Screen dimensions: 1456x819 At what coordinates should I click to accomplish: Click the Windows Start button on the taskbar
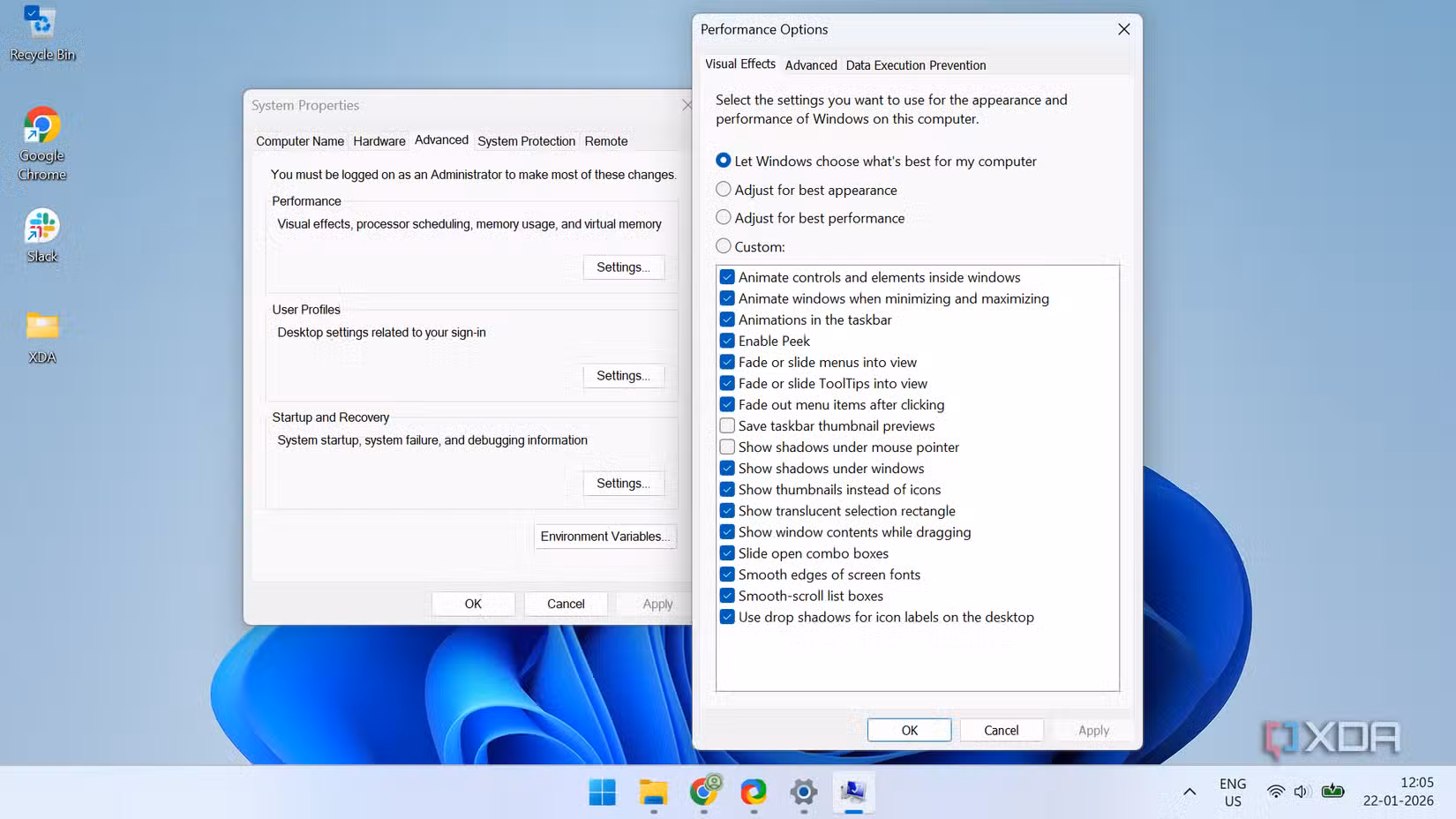pyautogui.click(x=603, y=793)
